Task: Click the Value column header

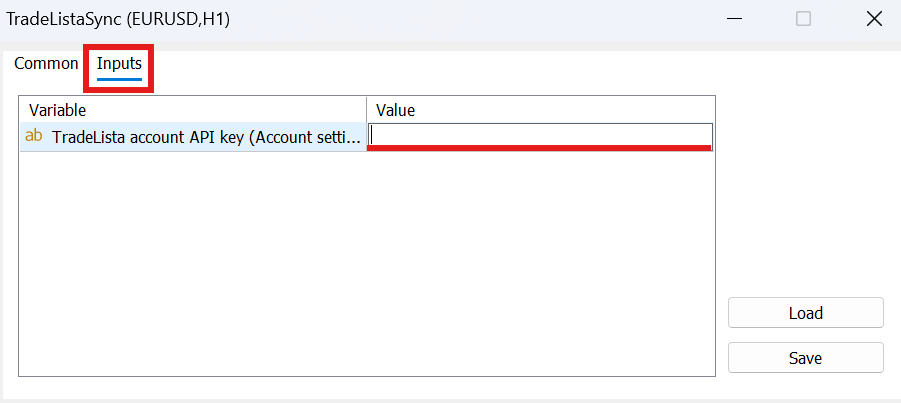Action: (541, 110)
